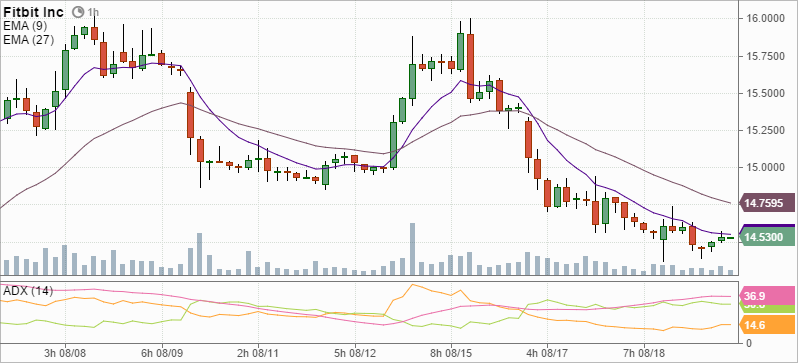
Task: Click the 15.2500 price axis label
Action: pos(764,131)
